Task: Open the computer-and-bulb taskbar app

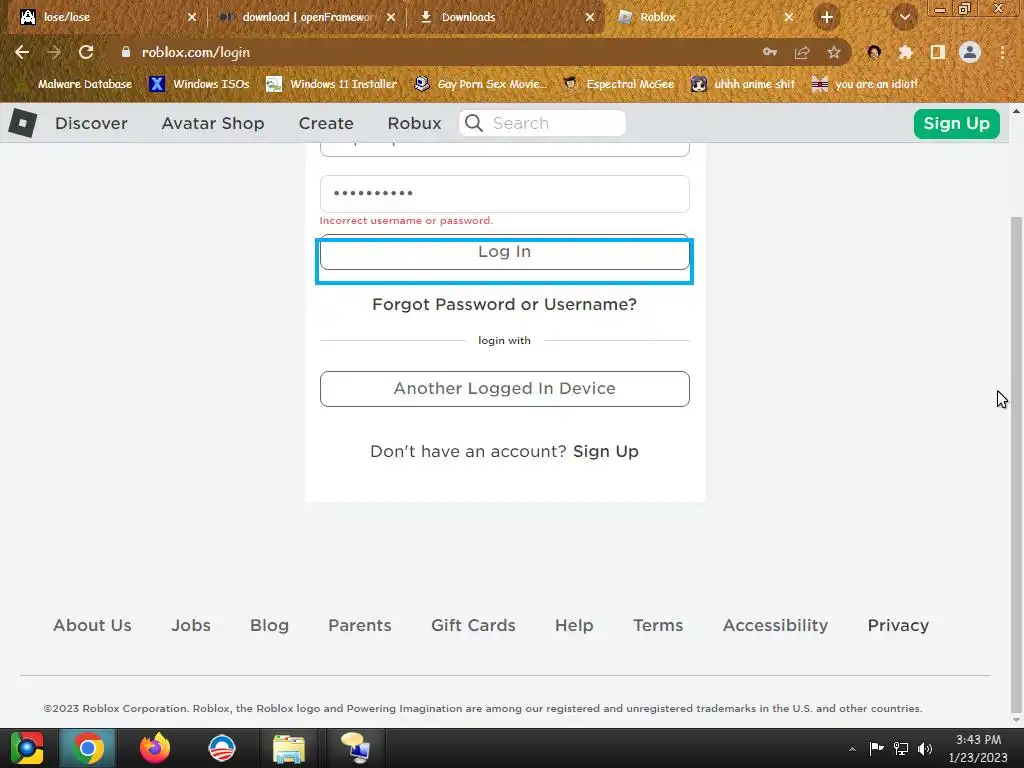Action: point(355,748)
